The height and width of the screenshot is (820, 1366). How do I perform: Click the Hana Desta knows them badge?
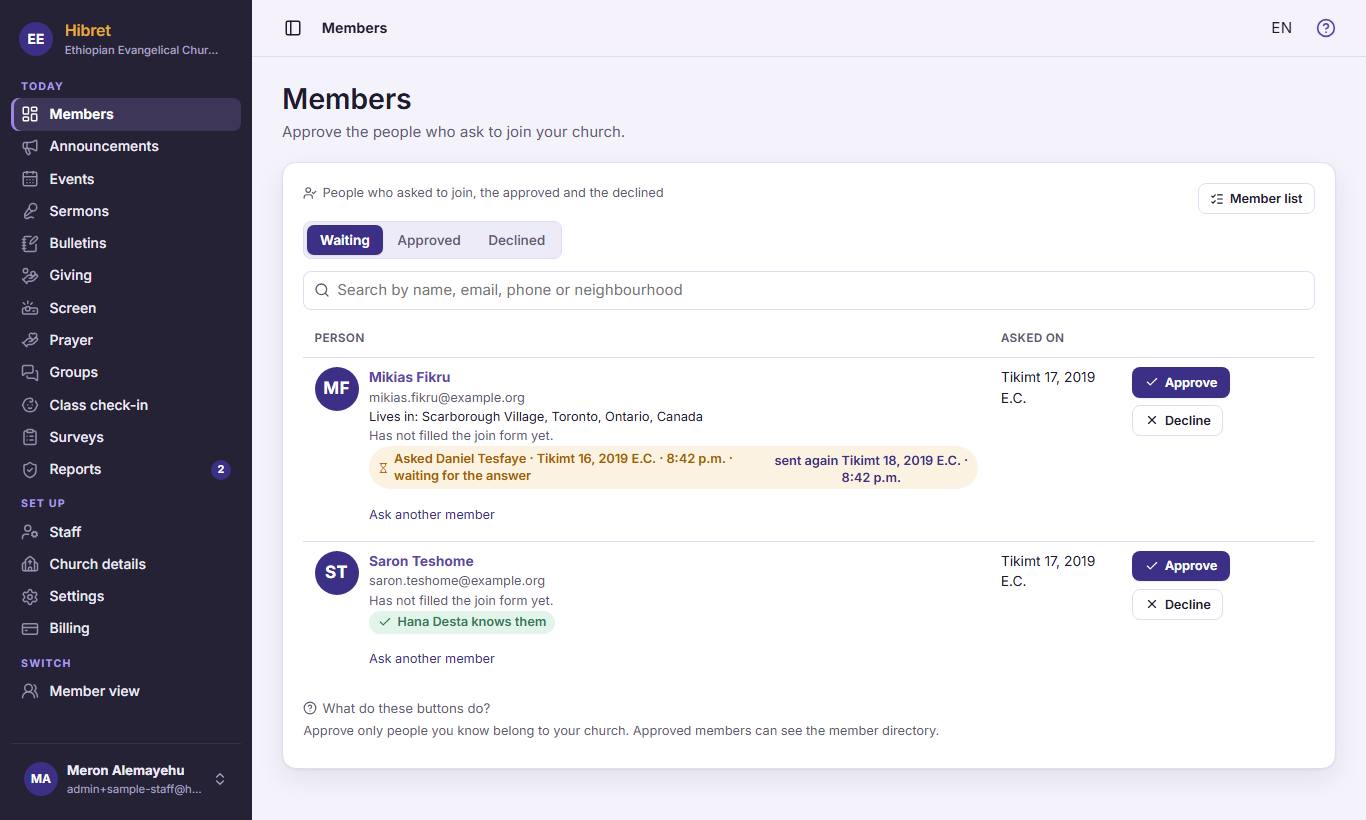[462, 622]
